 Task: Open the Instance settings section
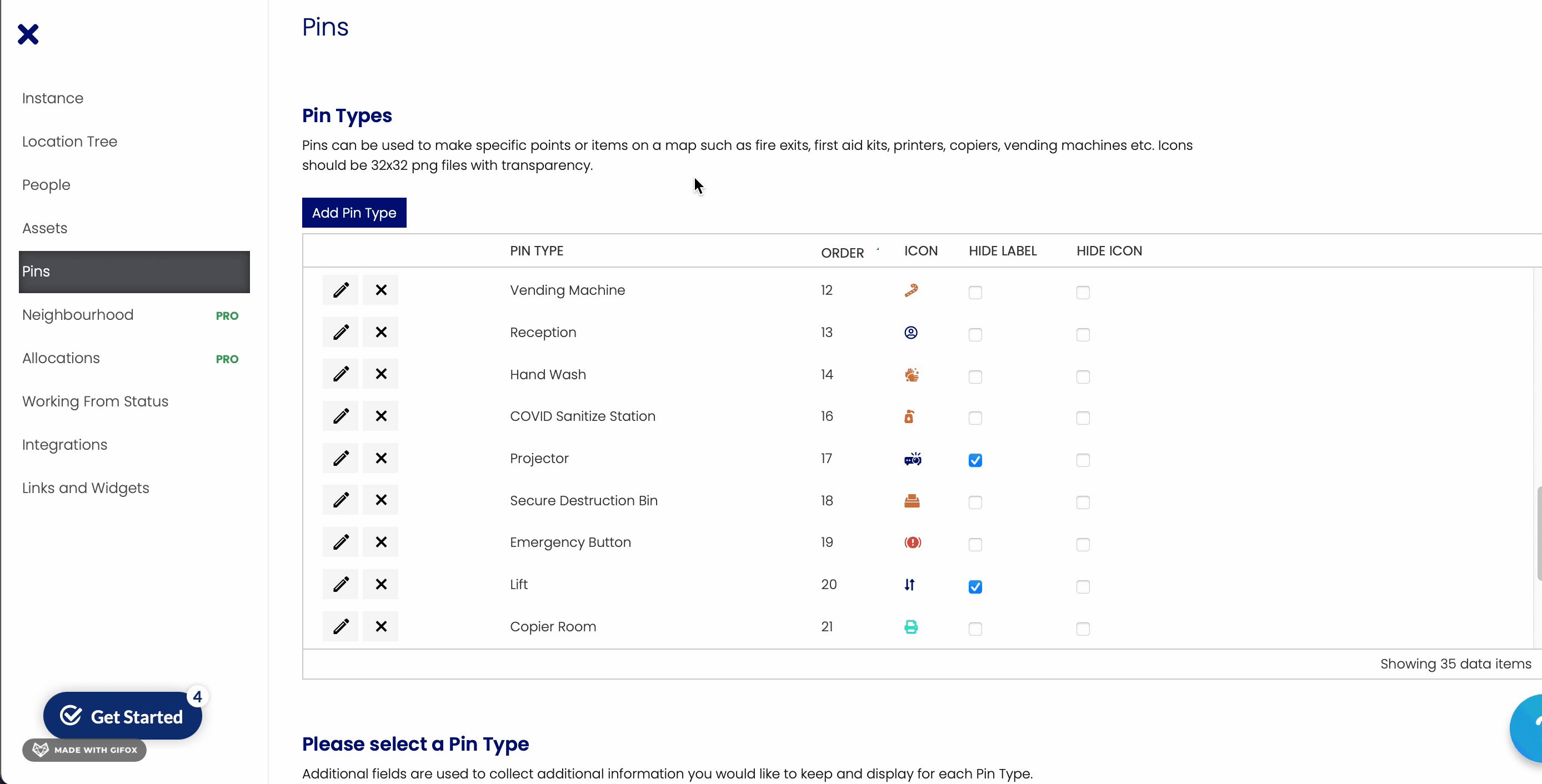[53, 98]
